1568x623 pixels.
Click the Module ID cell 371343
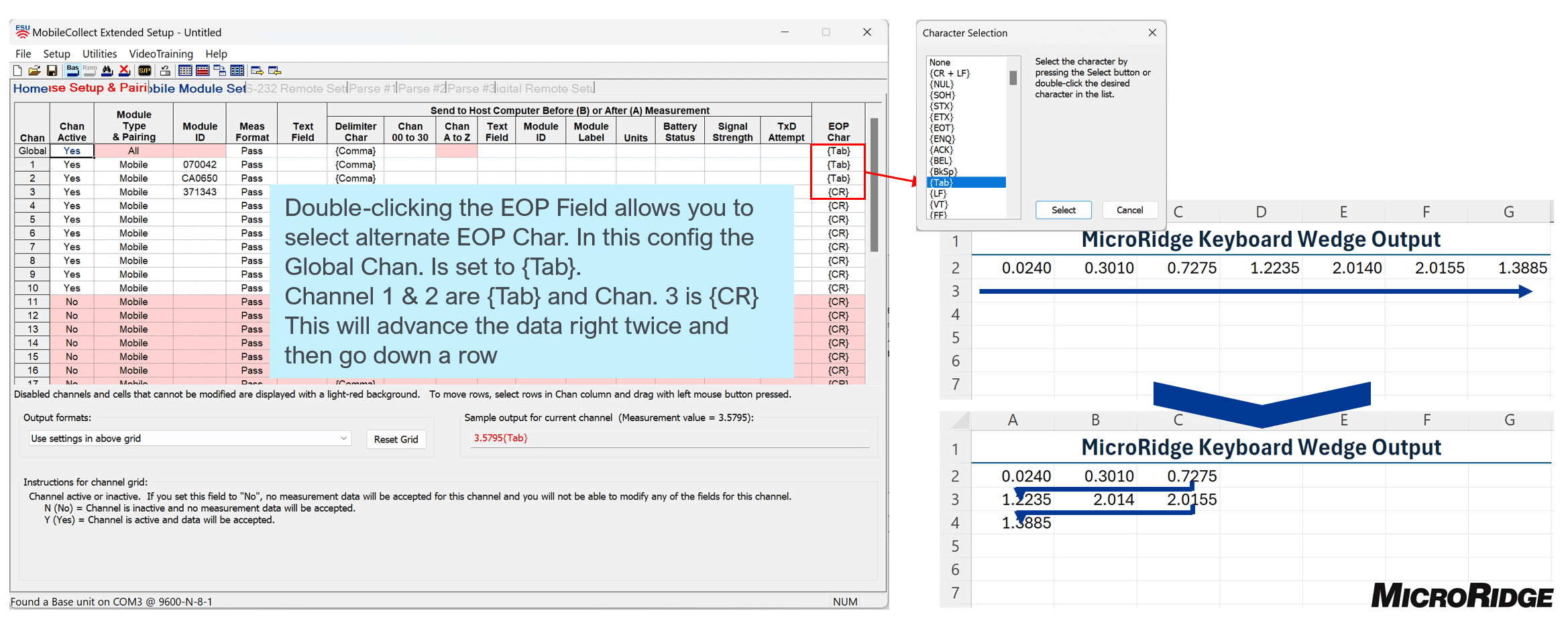pyautogui.click(x=200, y=192)
